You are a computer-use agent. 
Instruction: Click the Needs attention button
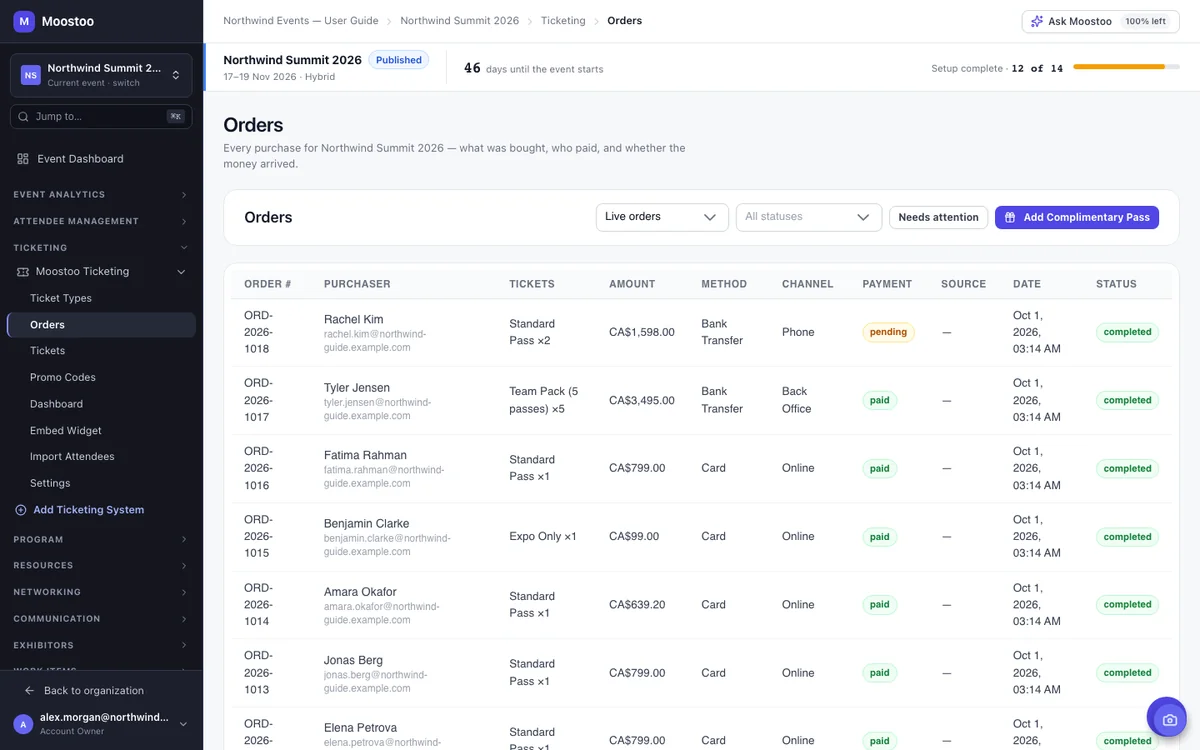(938, 217)
